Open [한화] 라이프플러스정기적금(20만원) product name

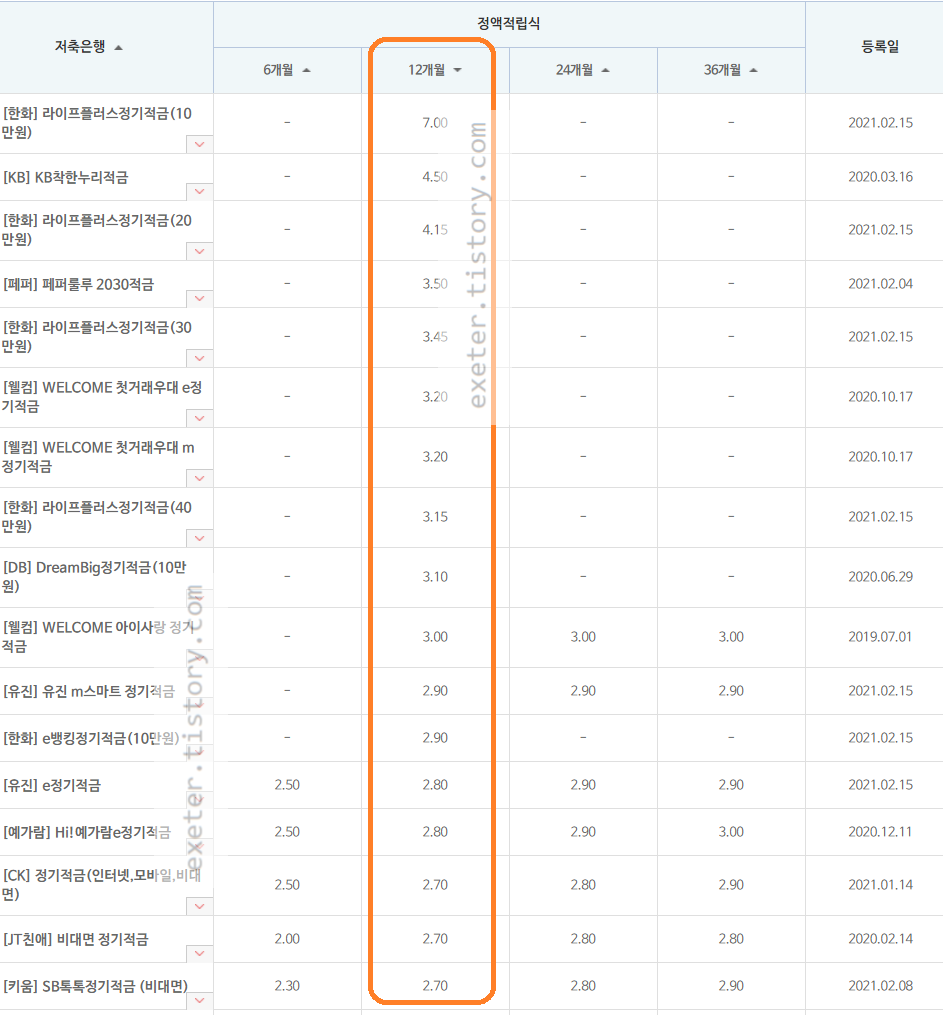[x=97, y=230]
